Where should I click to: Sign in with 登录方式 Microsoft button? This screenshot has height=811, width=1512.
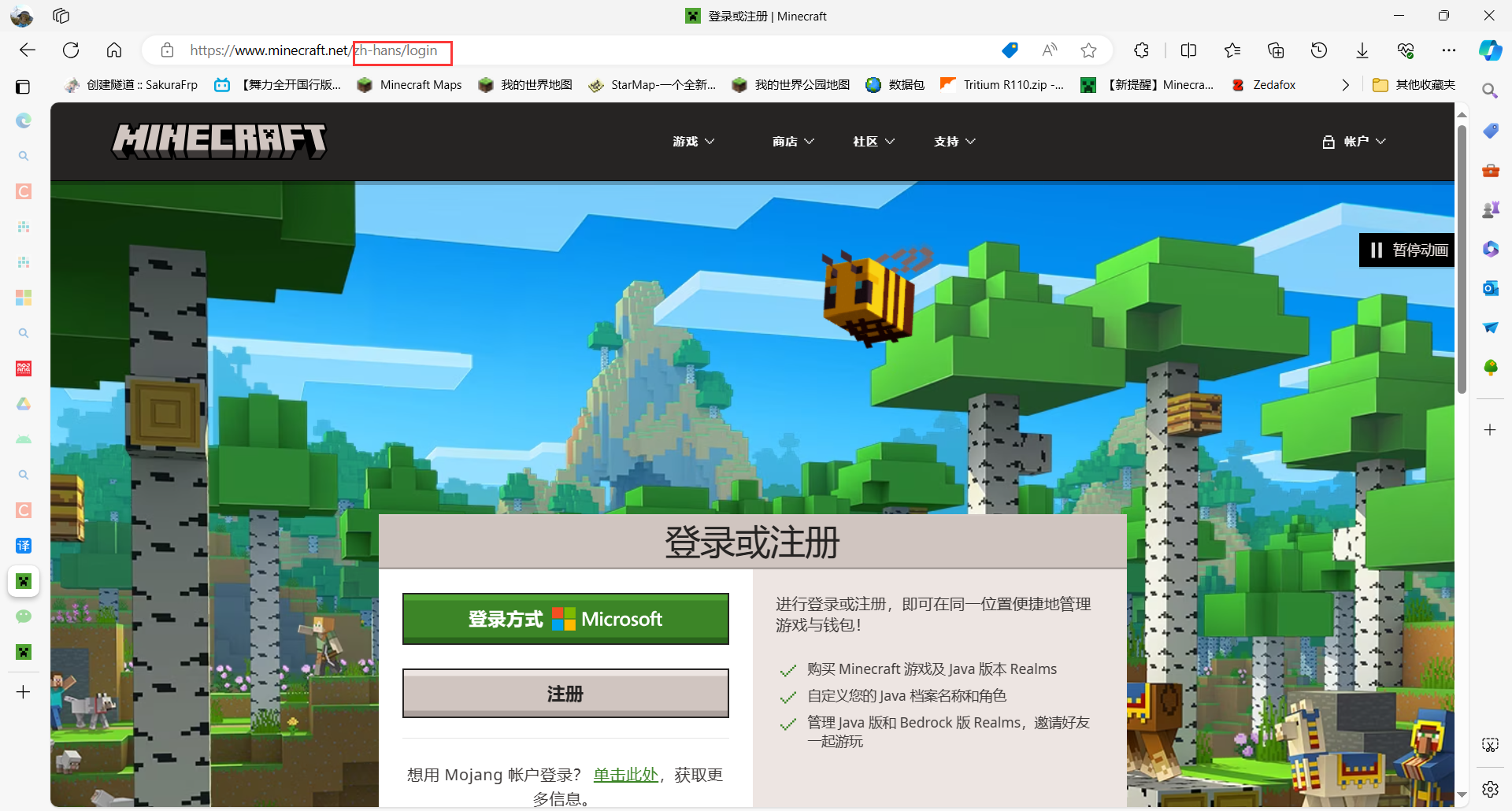tap(565, 619)
